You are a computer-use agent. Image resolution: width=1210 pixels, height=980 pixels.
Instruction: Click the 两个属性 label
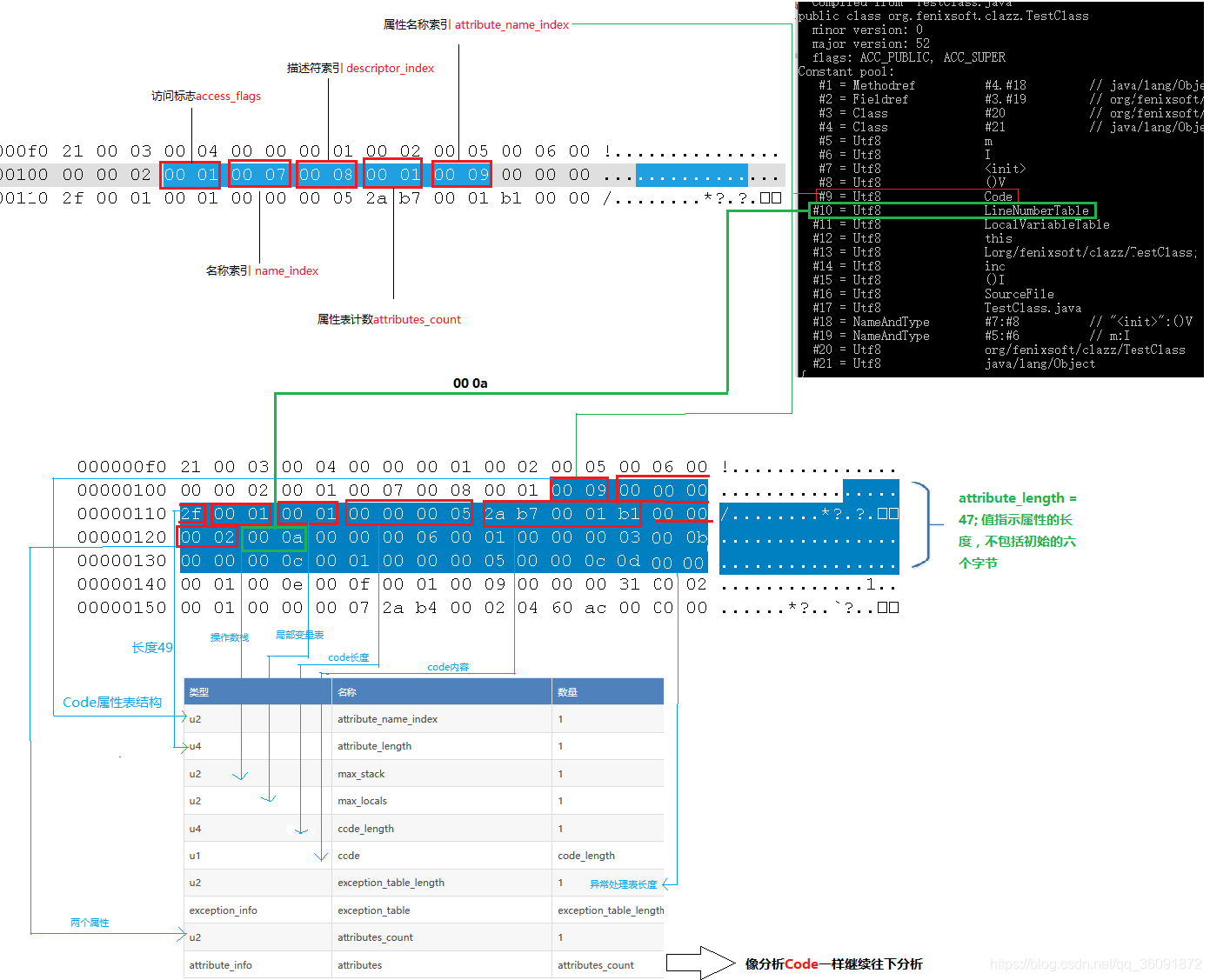tap(90, 923)
